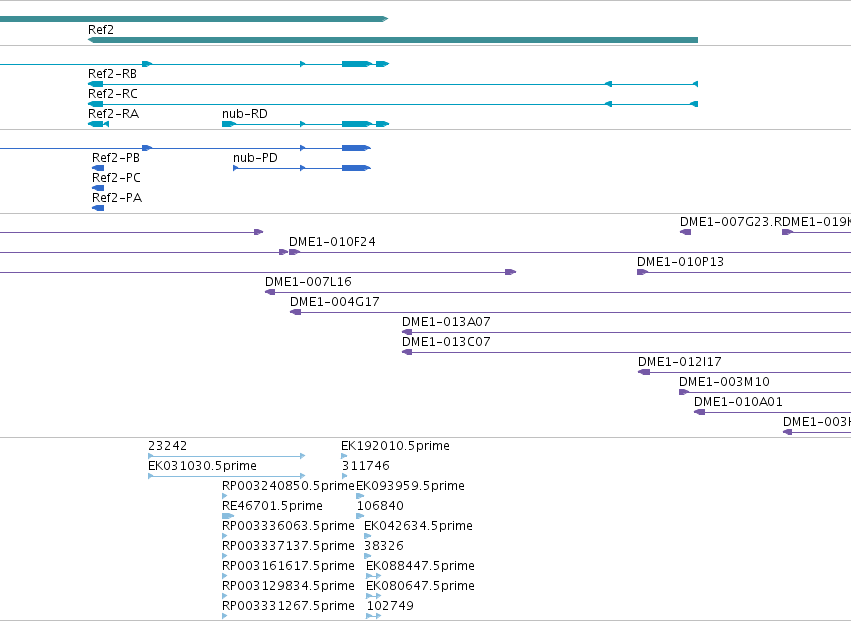Select the nub-PD coding sequence glyph
This screenshot has height=621, width=851.
click(x=302, y=168)
